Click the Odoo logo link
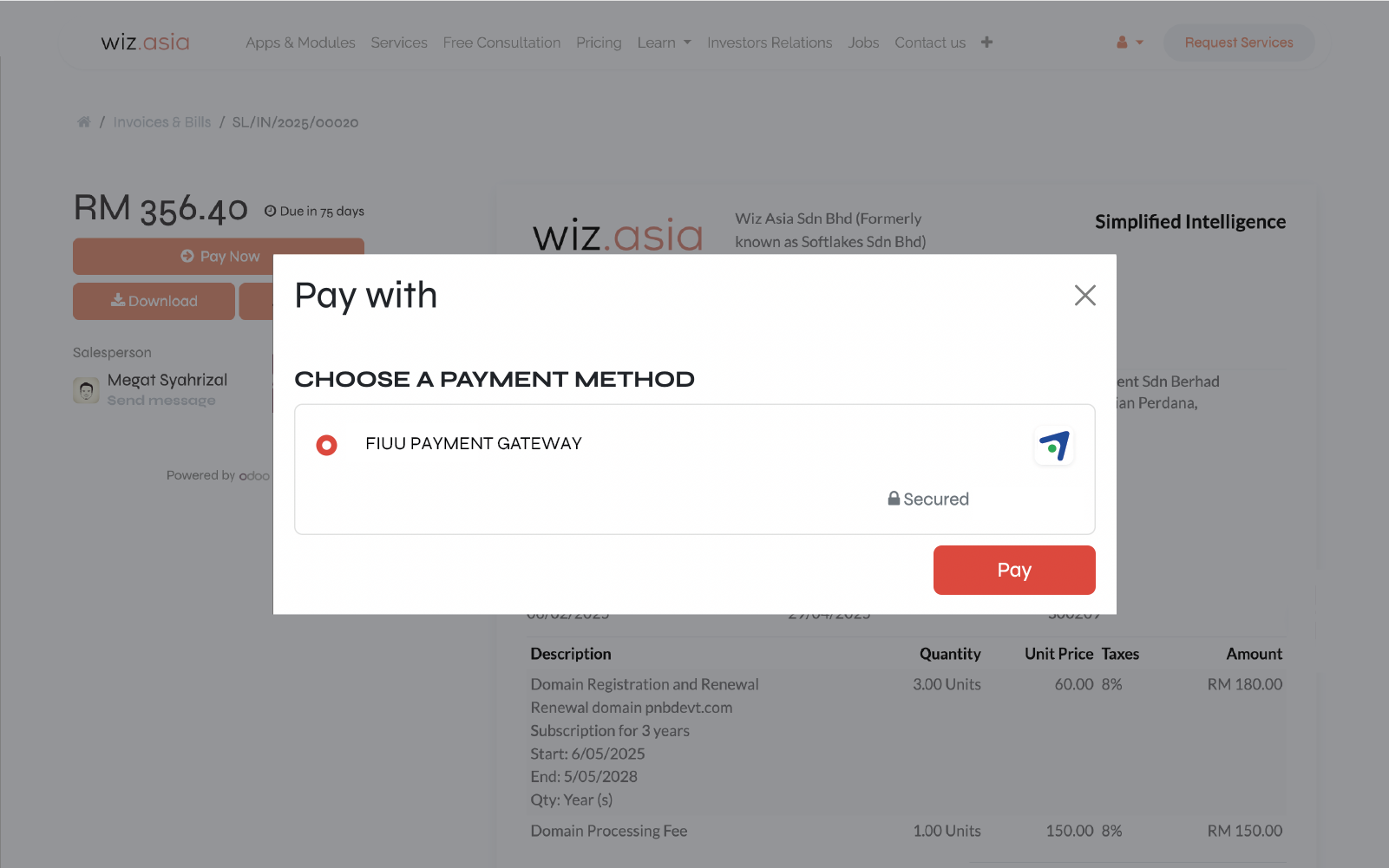Screen dimensions: 1389x868 (254, 476)
